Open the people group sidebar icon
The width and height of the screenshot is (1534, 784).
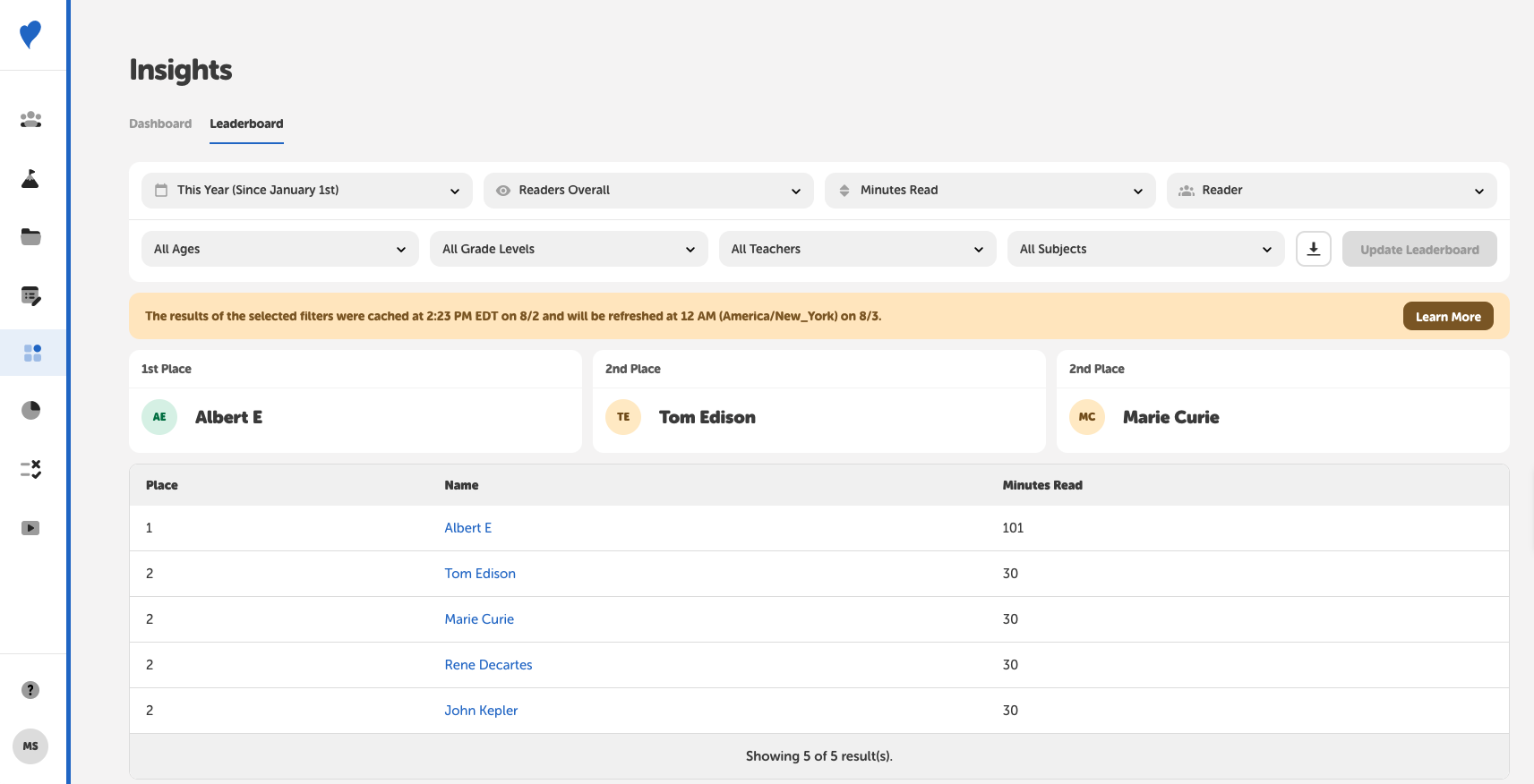[x=30, y=119]
